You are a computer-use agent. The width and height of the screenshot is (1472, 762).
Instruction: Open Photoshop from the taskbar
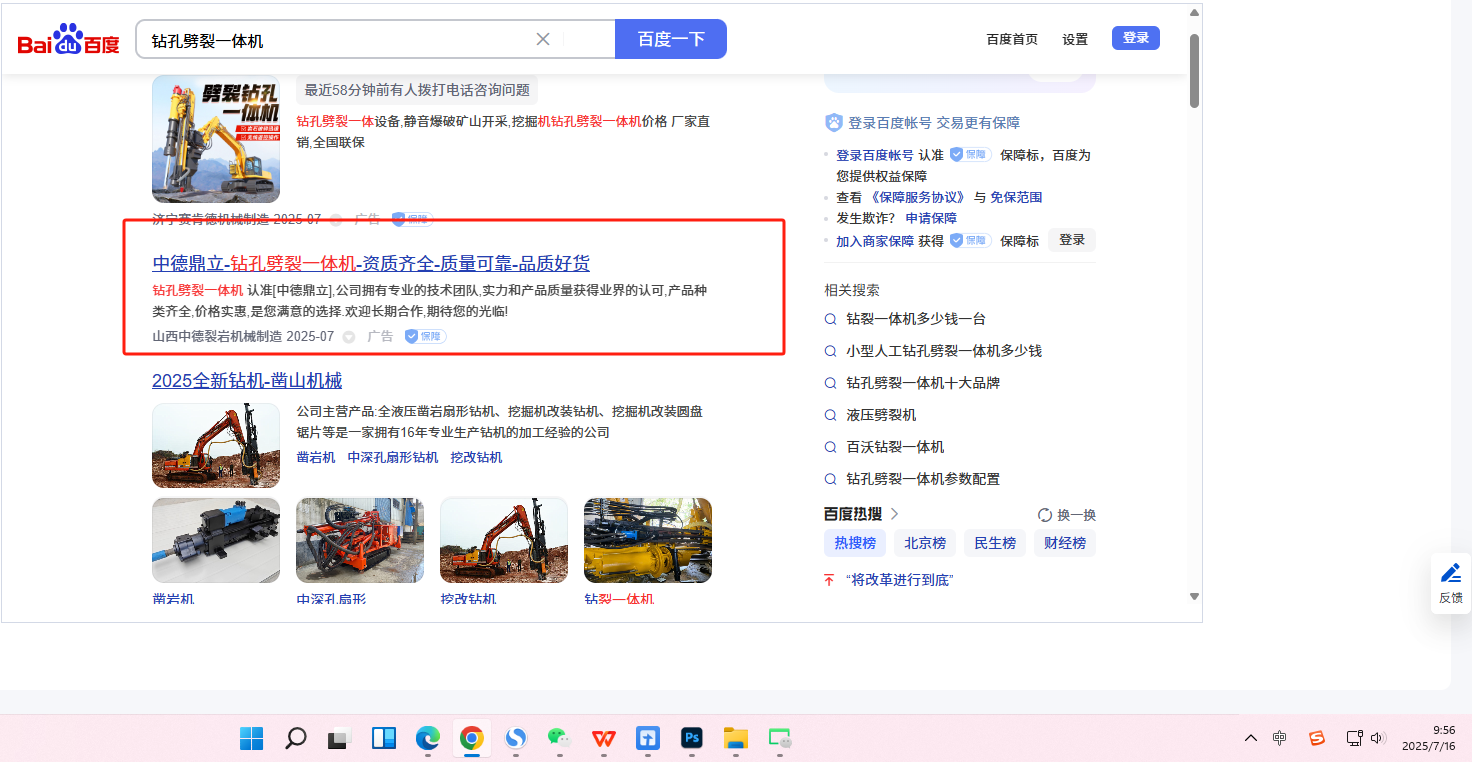(x=691, y=738)
